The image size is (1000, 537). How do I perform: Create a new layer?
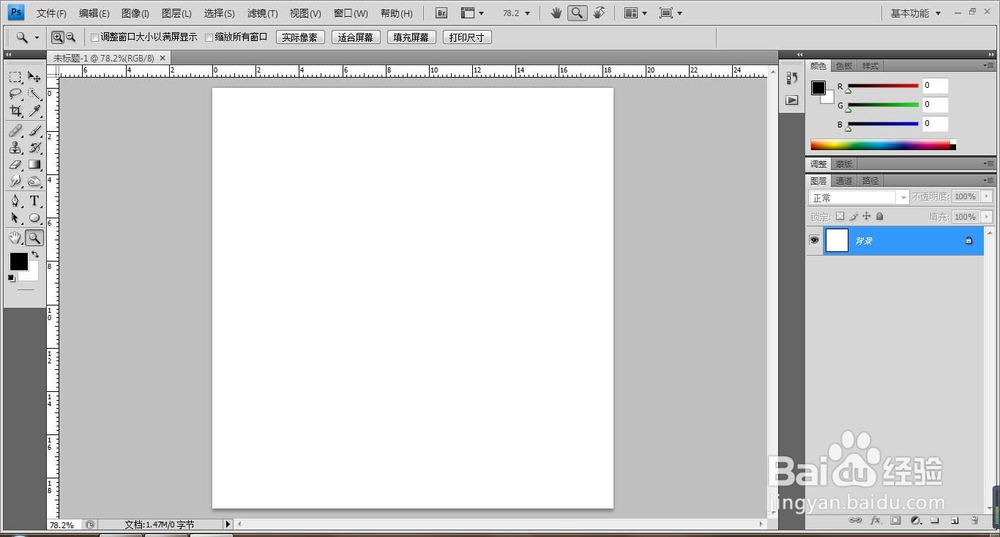pos(955,520)
